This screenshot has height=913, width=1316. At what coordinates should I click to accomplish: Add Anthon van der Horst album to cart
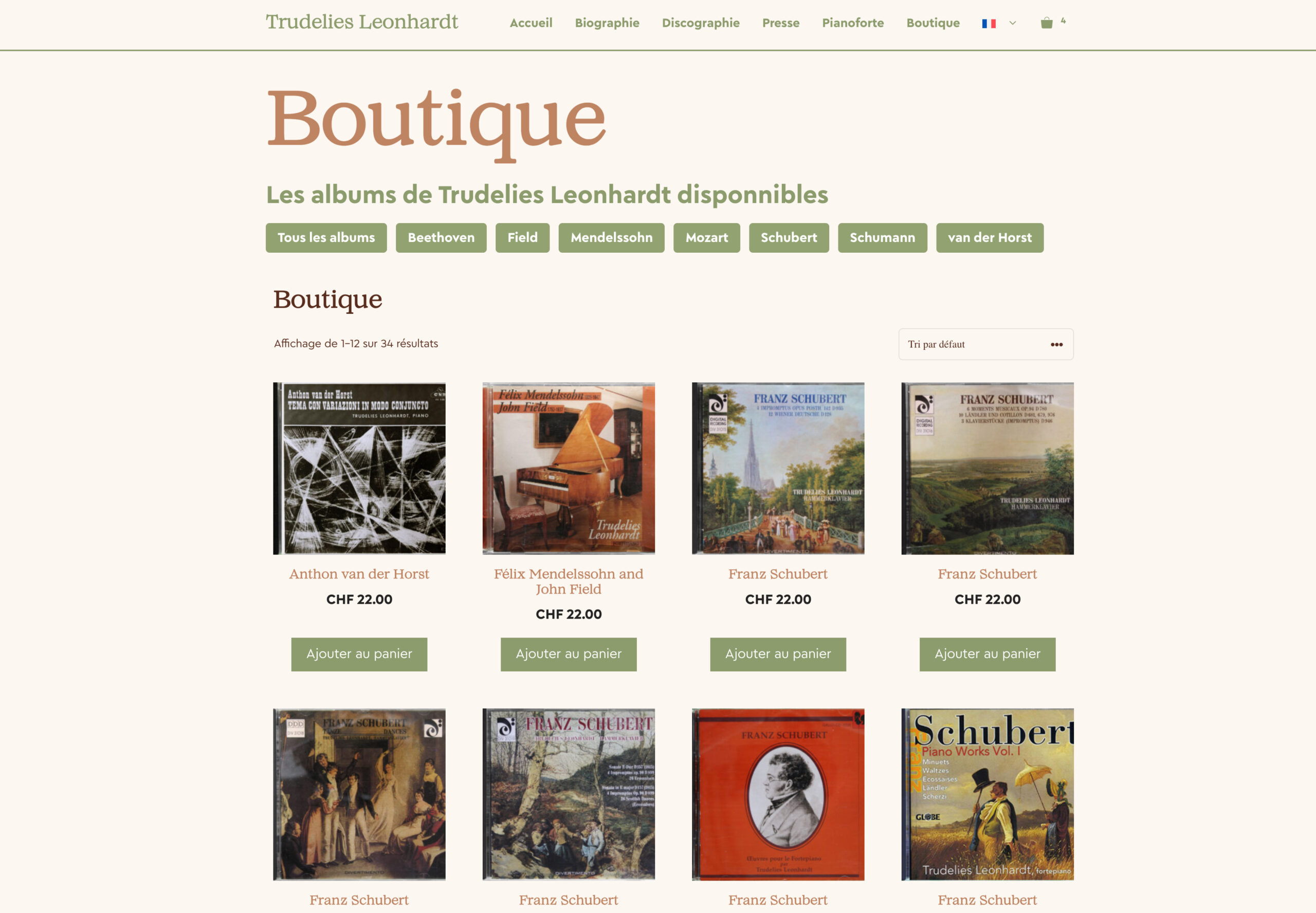pos(359,654)
